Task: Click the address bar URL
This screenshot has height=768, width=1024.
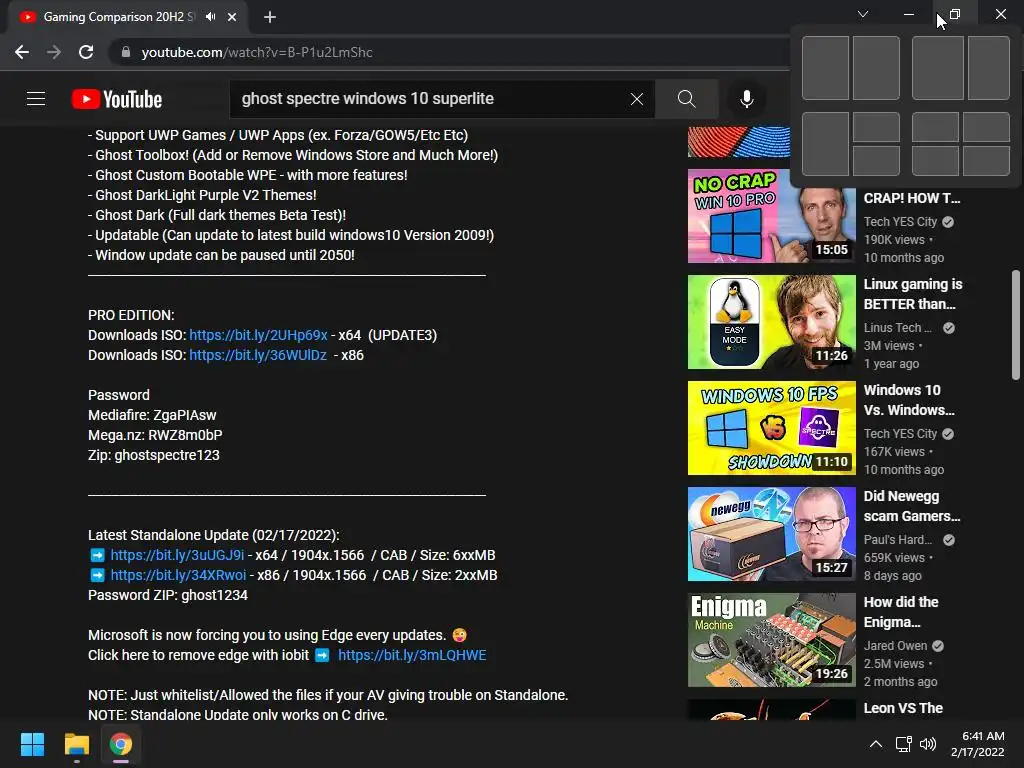Action: [x=257, y=52]
